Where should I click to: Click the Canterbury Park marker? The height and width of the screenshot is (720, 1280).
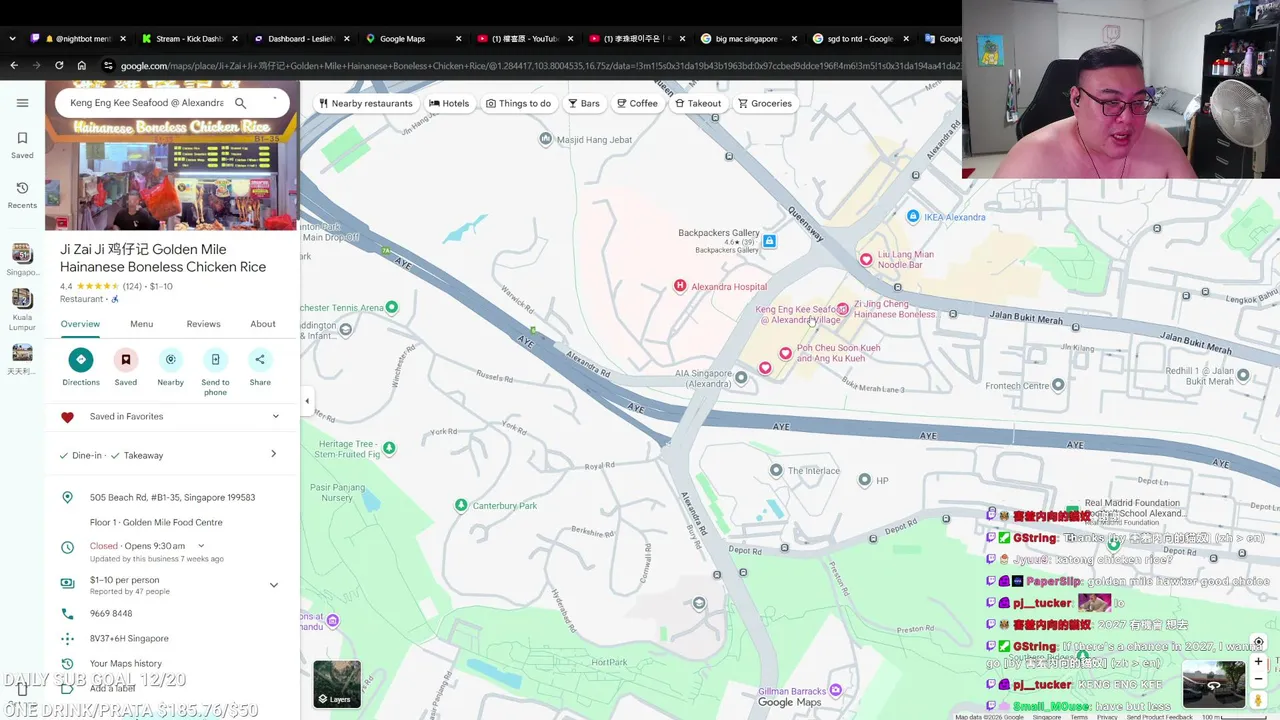(x=461, y=506)
